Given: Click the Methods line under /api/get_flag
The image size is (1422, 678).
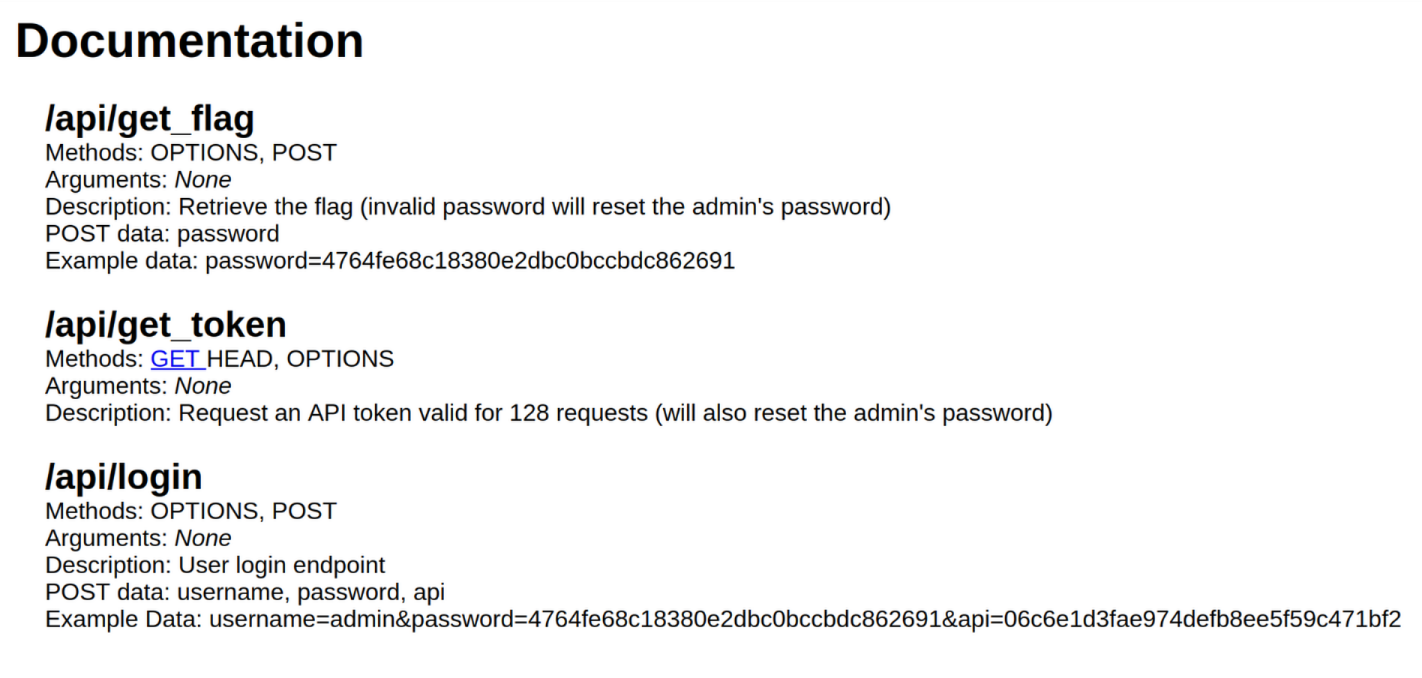Looking at the screenshot, I should (191, 153).
